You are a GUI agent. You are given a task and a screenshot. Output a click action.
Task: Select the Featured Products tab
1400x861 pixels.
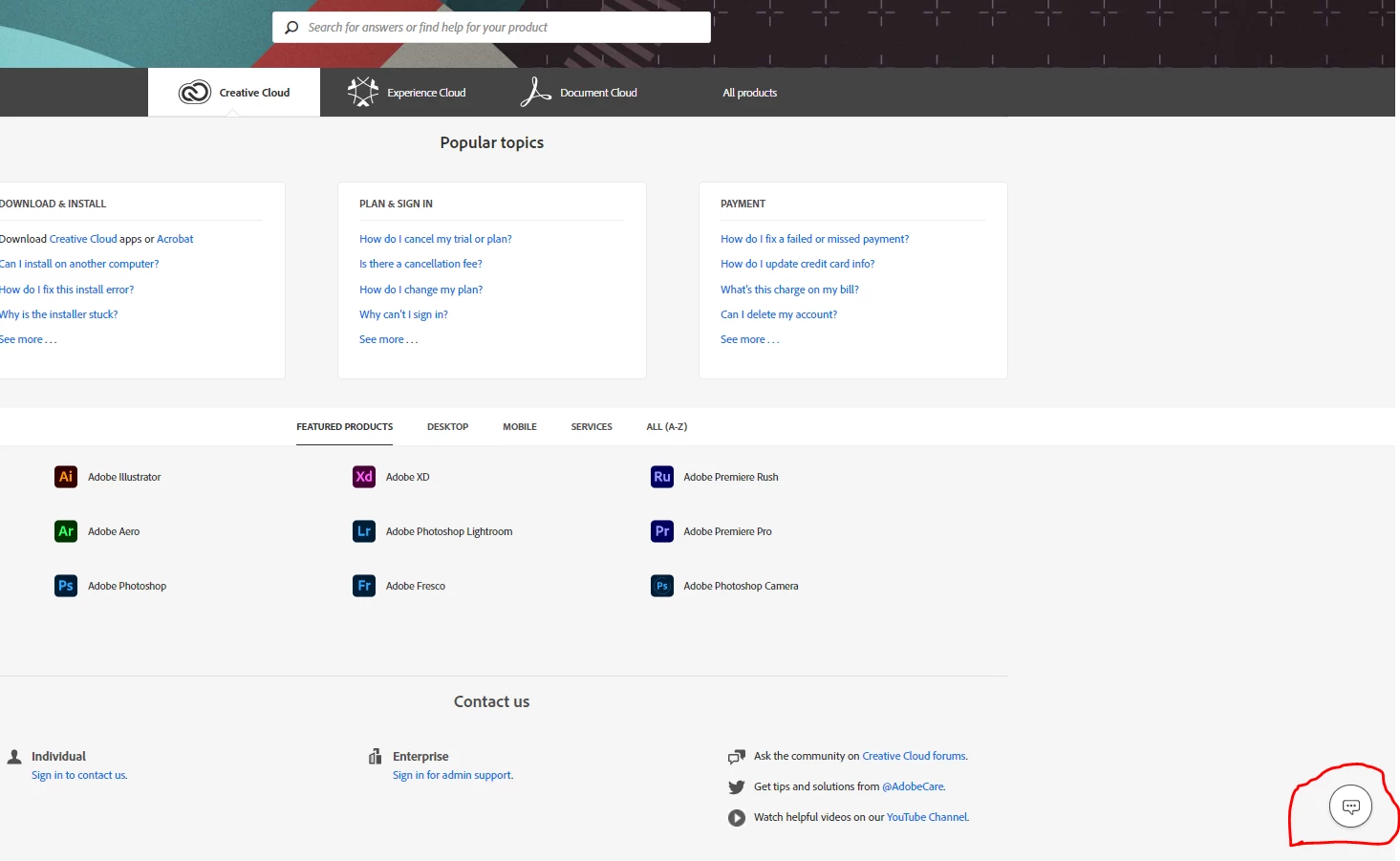tap(344, 427)
